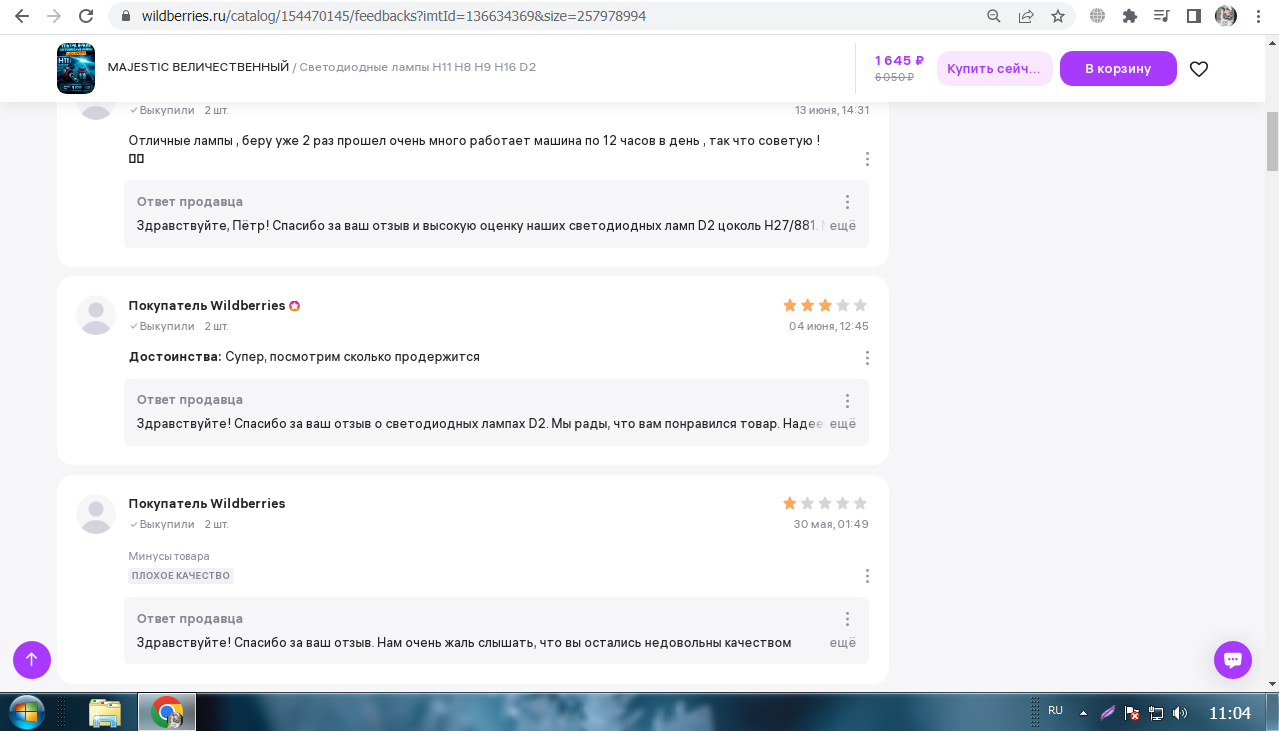Click the buyer avatar on the 1-star review

pyautogui.click(x=96, y=513)
